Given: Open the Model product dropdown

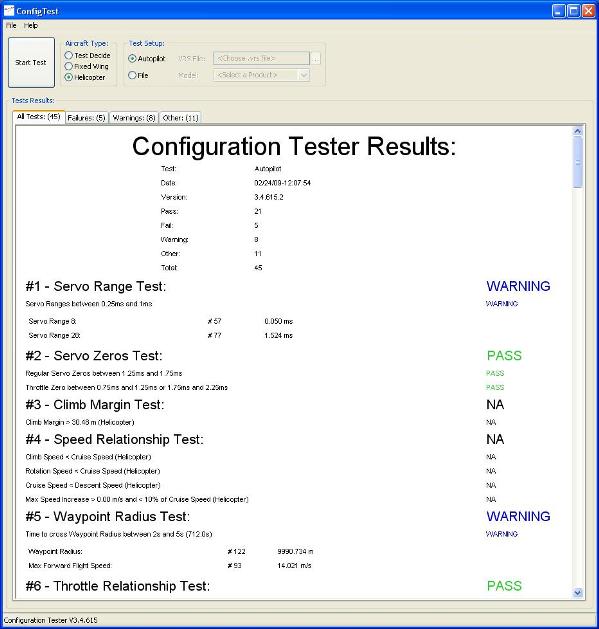Looking at the screenshot, I should (261, 75).
